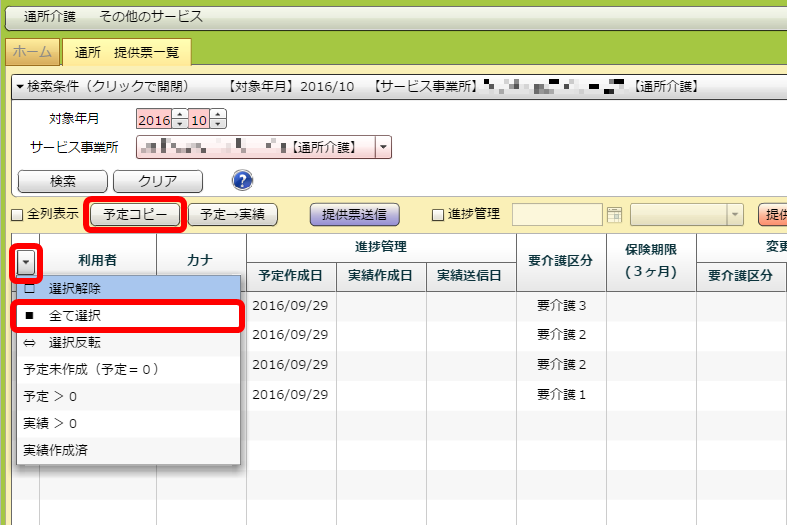The image size is (787, 525).
Task: Click the blue help question mark icon
Action: [x=242, y=181]
